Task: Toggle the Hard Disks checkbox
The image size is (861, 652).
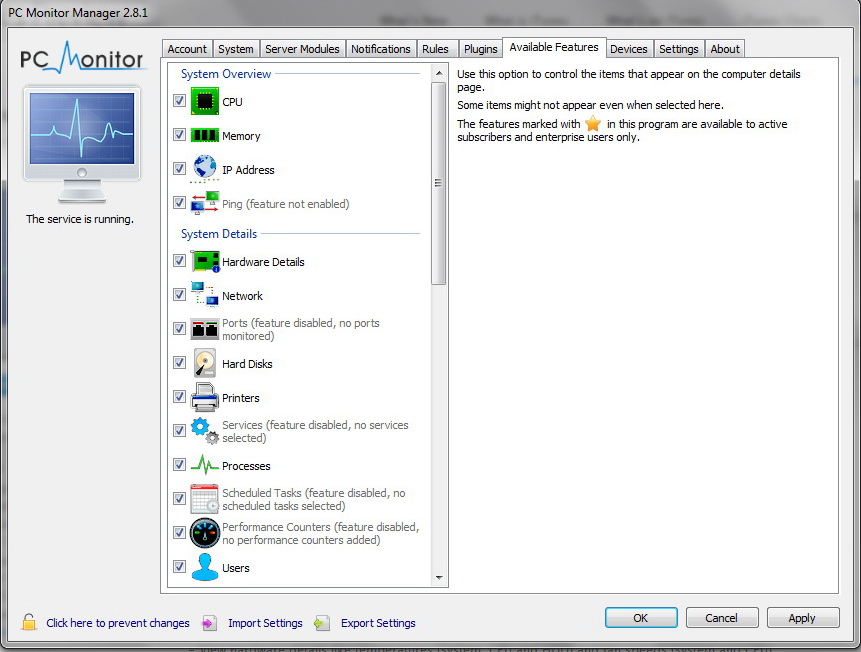Action: click(x=179, y=363)
